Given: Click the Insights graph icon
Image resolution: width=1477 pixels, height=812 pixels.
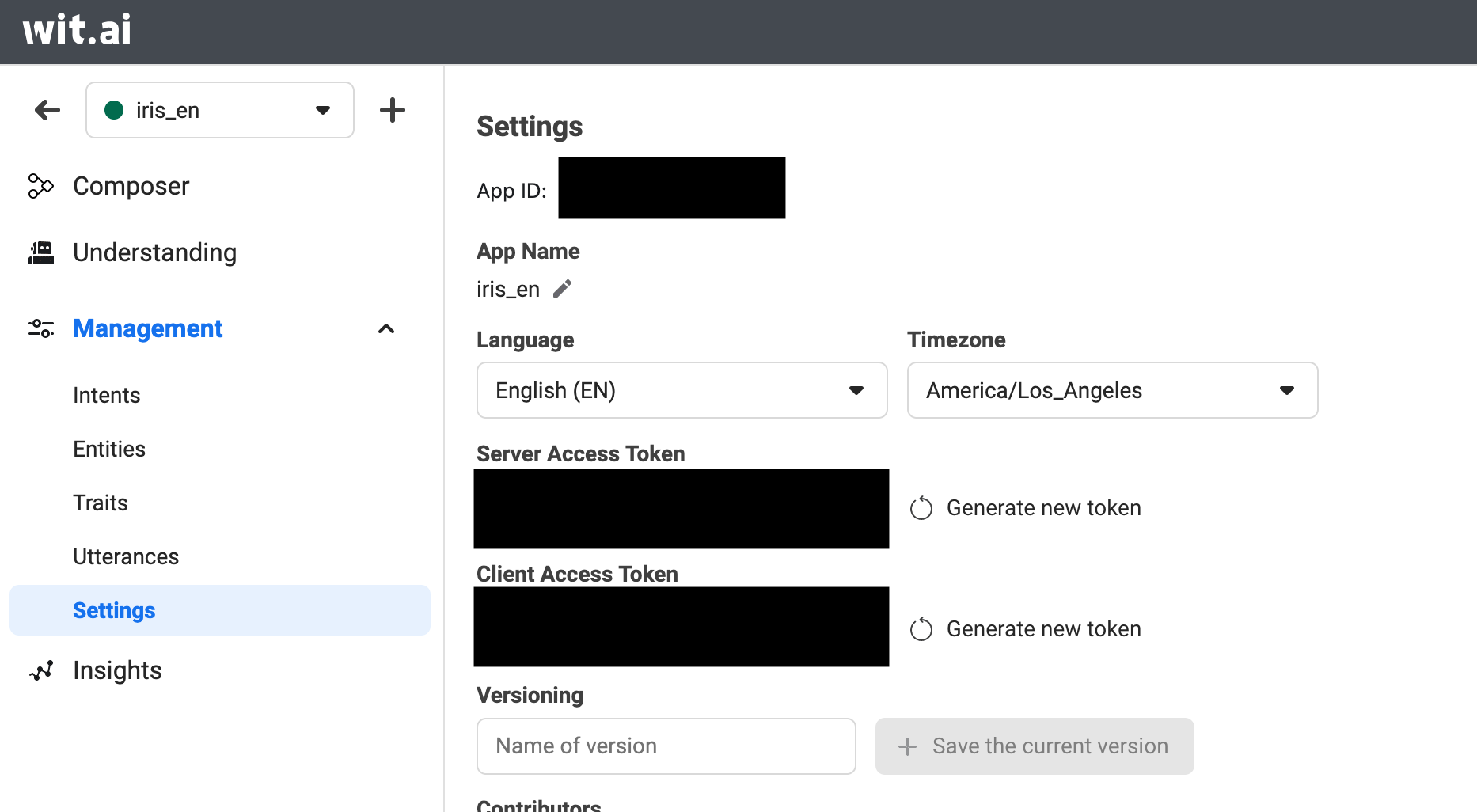Looking at the screenshot, I should click(x=40, y=670).
